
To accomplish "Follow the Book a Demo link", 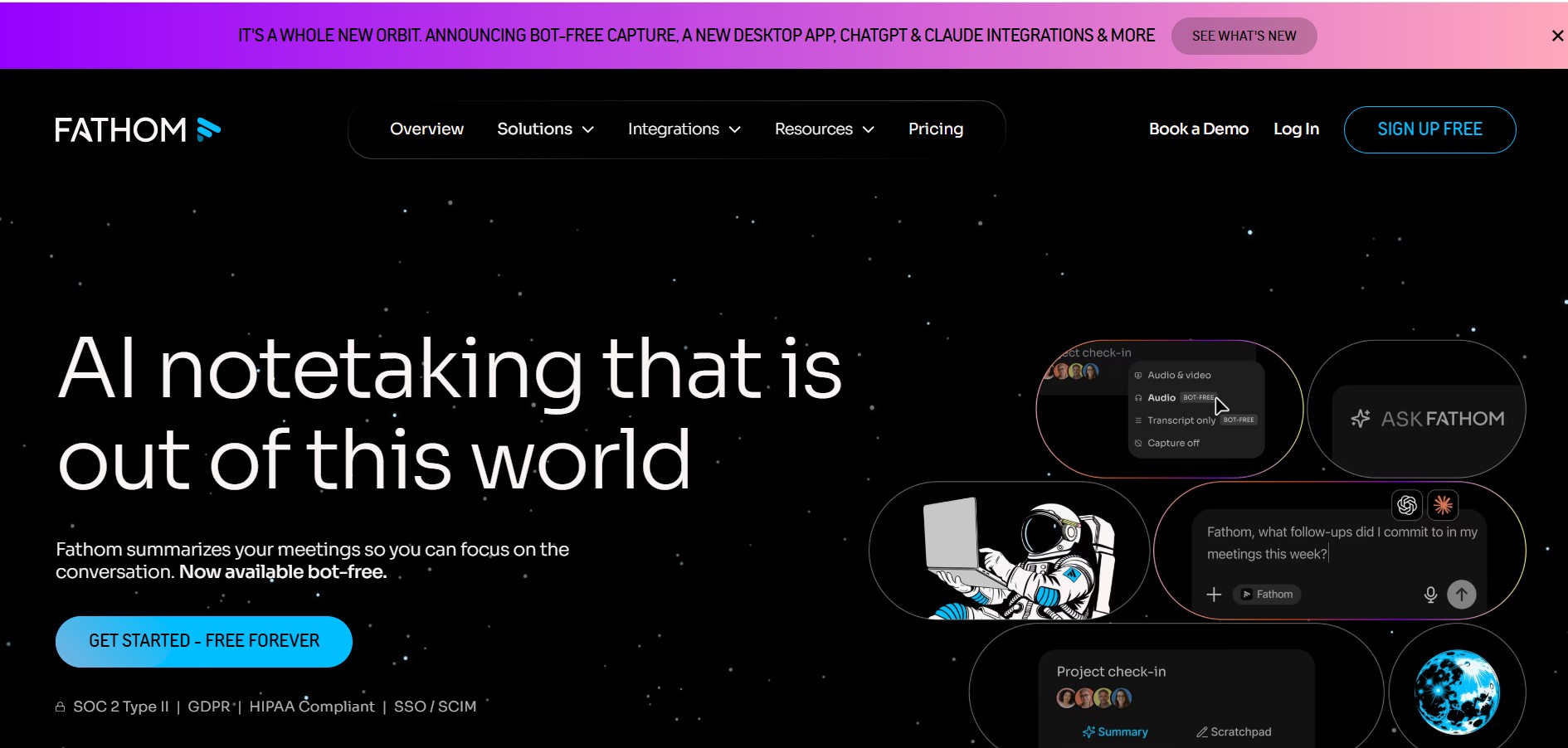I will (x=1199, y=129).
